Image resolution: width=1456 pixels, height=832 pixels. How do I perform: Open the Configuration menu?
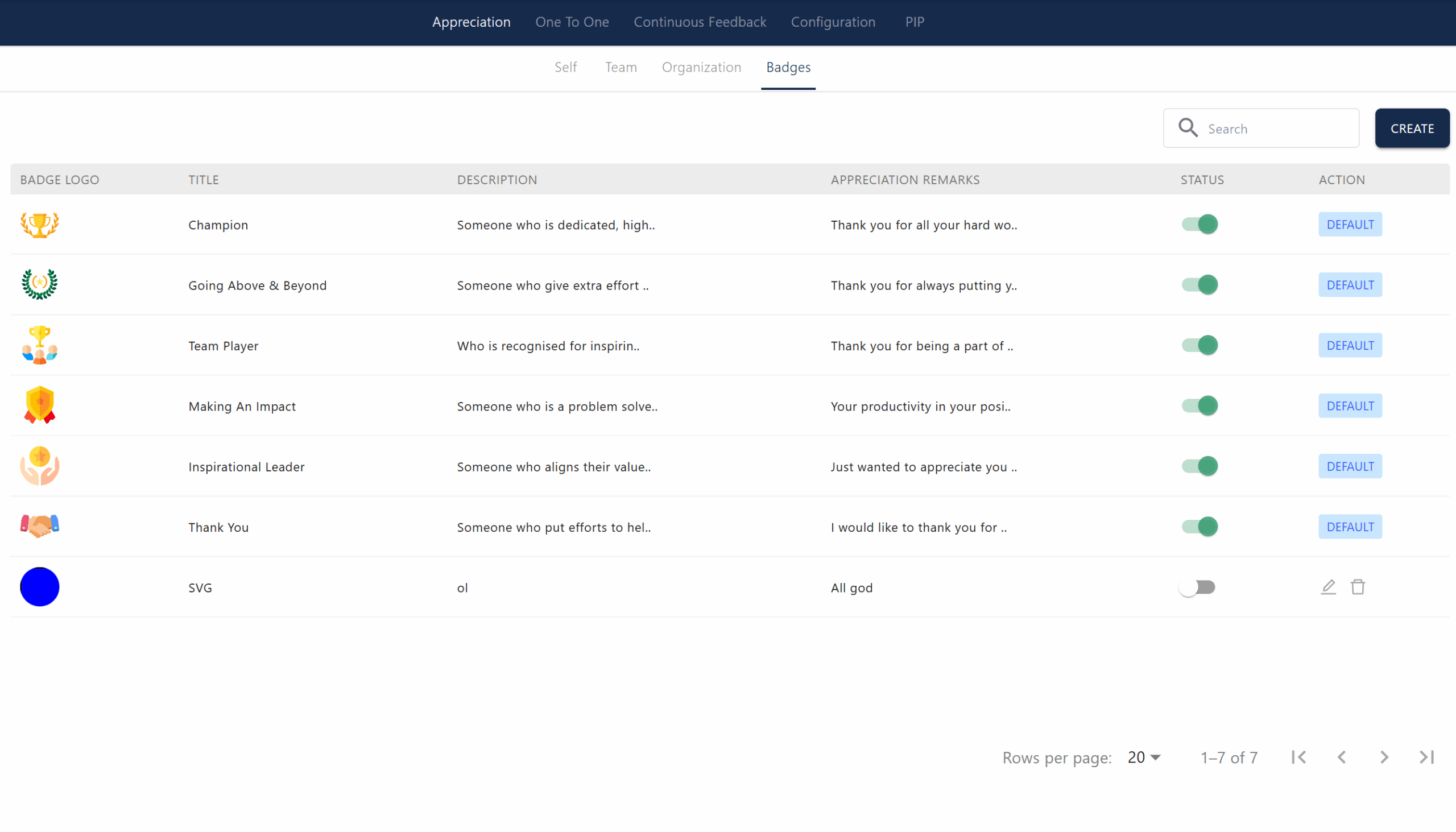pos(833,22)
